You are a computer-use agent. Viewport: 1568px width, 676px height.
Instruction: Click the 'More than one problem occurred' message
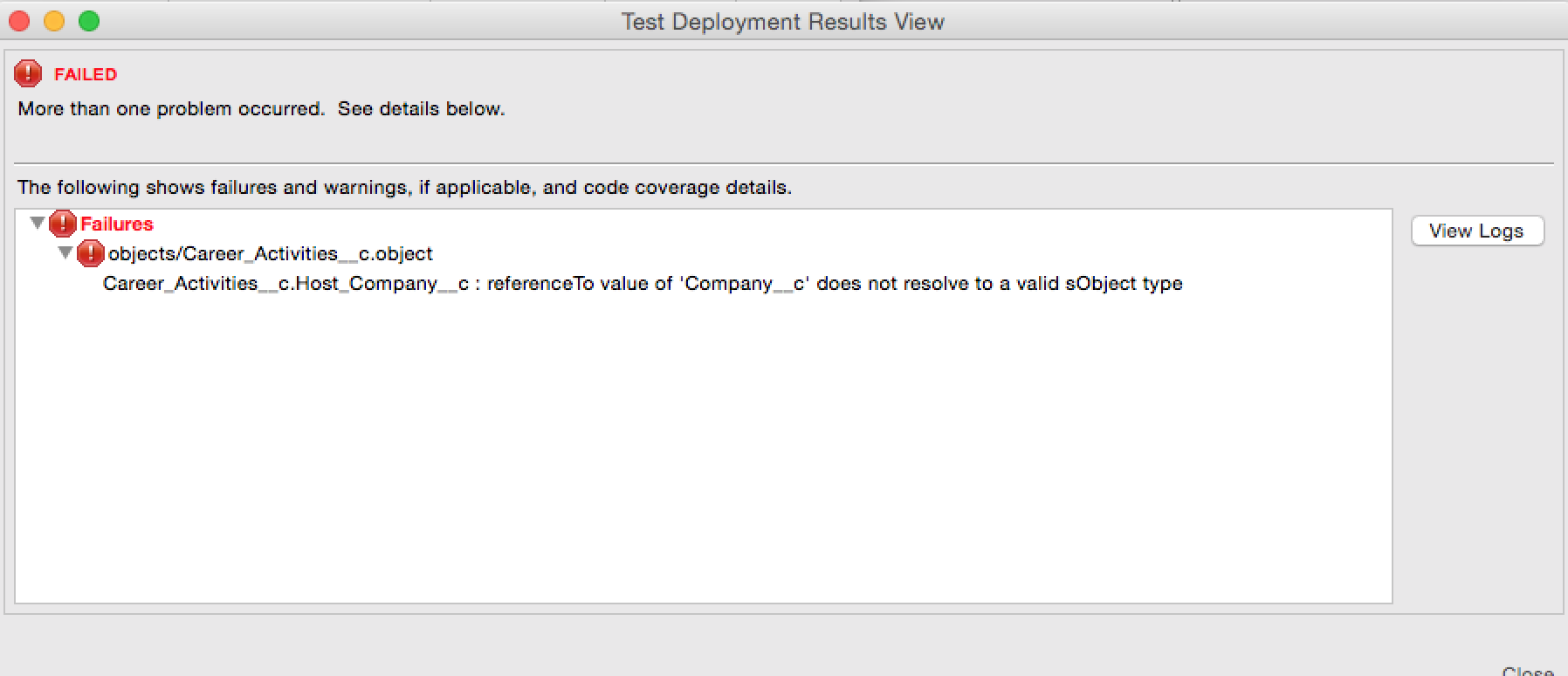coord(261,109)
